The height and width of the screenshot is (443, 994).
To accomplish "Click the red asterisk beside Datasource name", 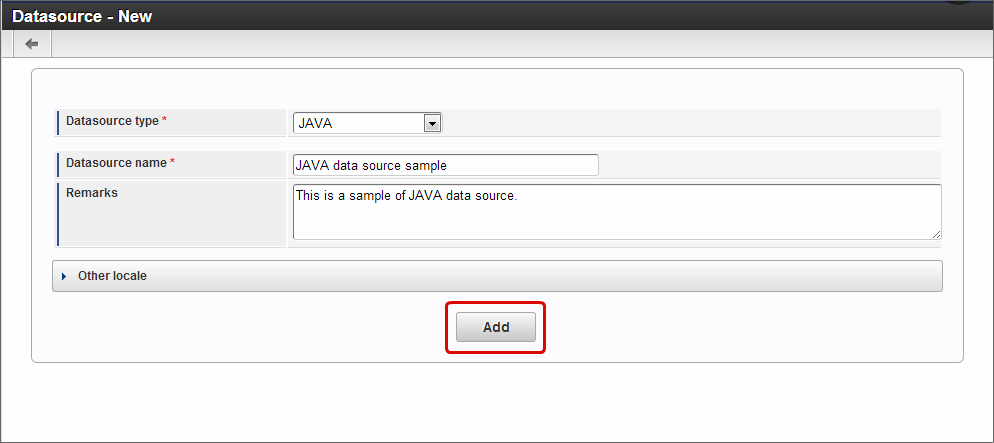I will click(172, 162).
